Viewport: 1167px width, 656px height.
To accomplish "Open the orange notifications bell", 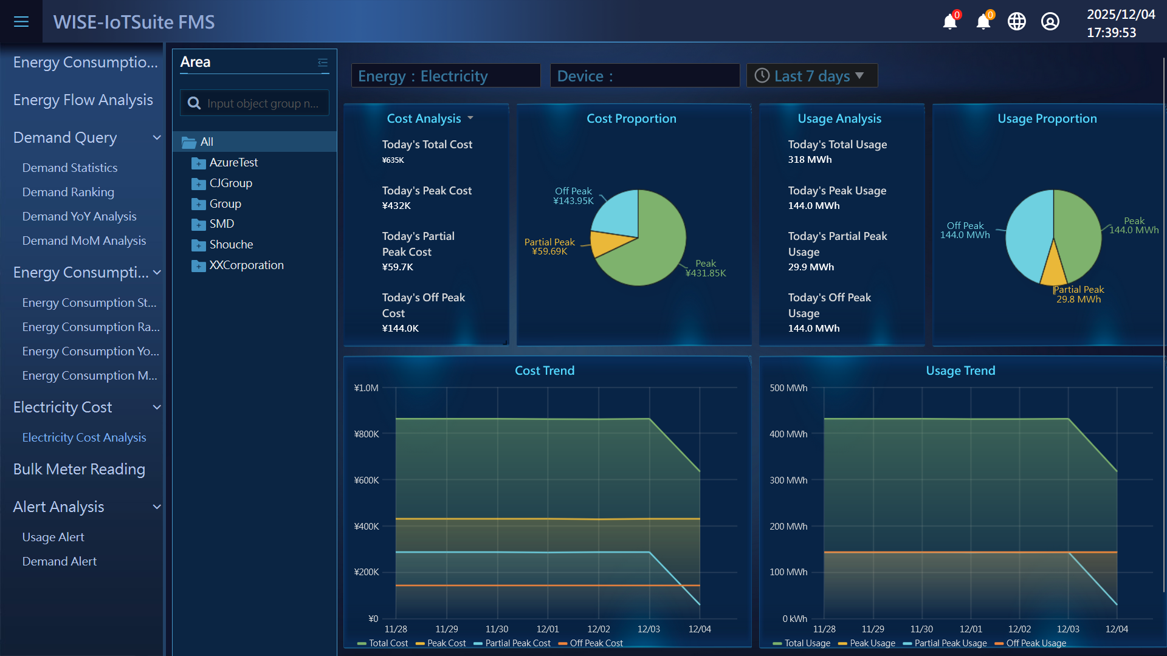I will [x=983, y=21].
